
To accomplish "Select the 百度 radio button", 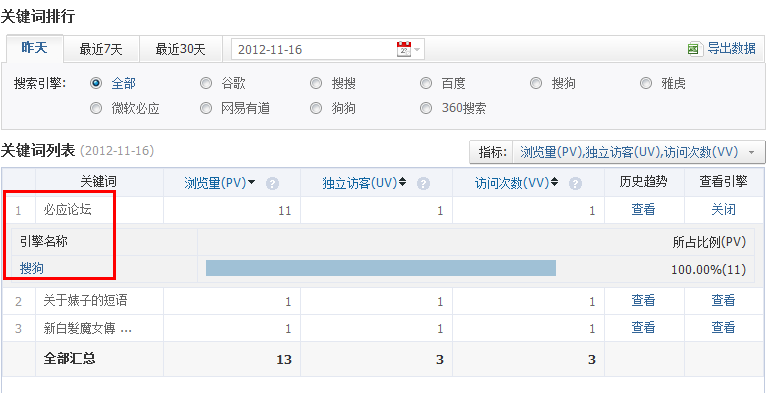I will click(426, 84).
